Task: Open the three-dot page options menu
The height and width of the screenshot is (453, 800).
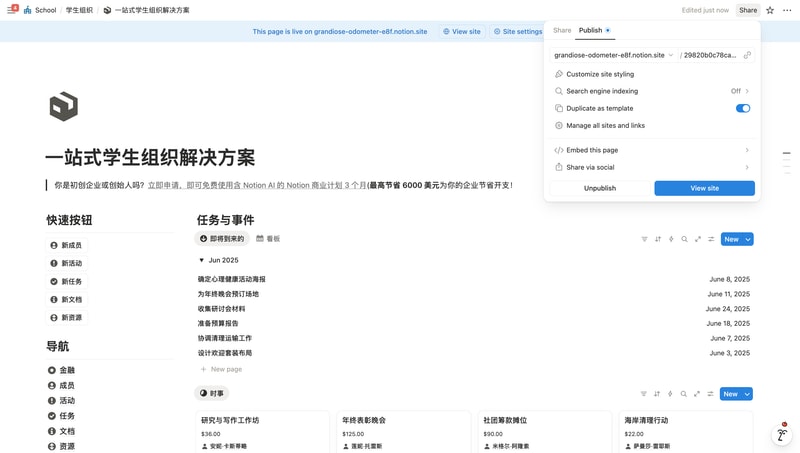Action: [787, 10]
